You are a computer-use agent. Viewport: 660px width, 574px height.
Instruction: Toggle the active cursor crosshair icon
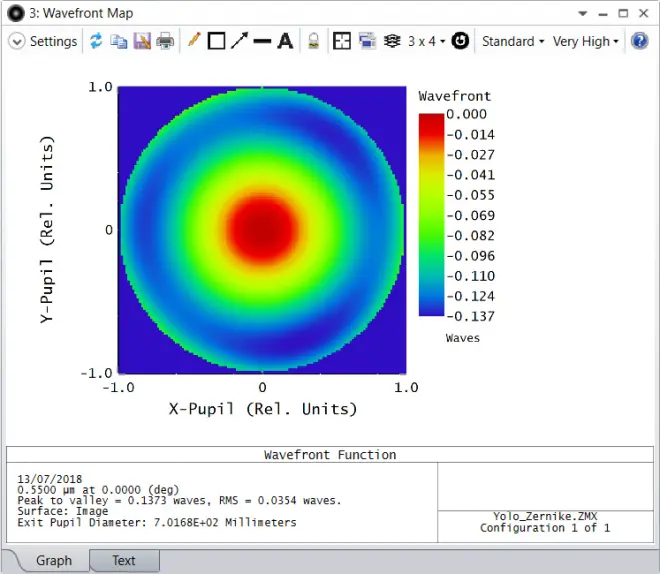click(x=342, y=41)
